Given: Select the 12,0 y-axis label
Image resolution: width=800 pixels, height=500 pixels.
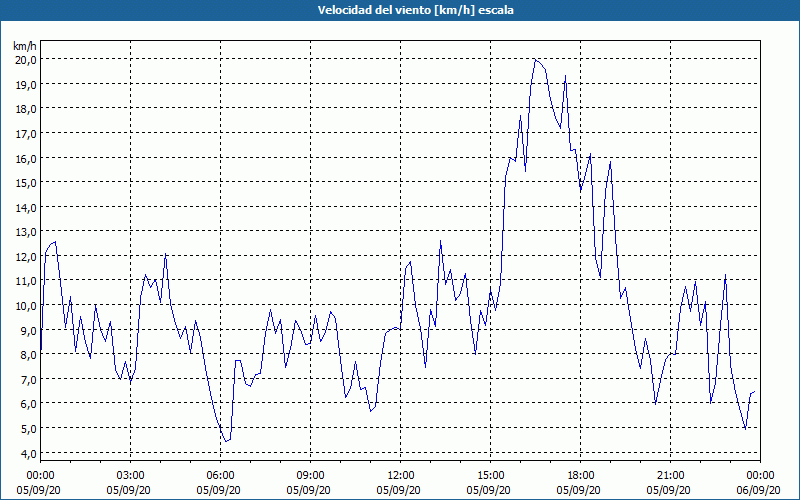Looking at the screenshot, I should [26, 257].
